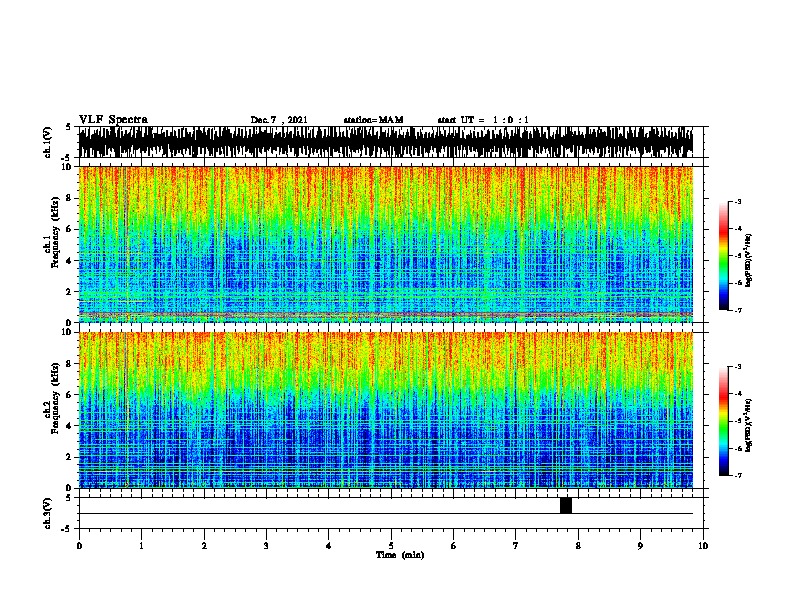Click the ch.1 color scale bar
The image size is (792, 612).
tap(723, 256)
